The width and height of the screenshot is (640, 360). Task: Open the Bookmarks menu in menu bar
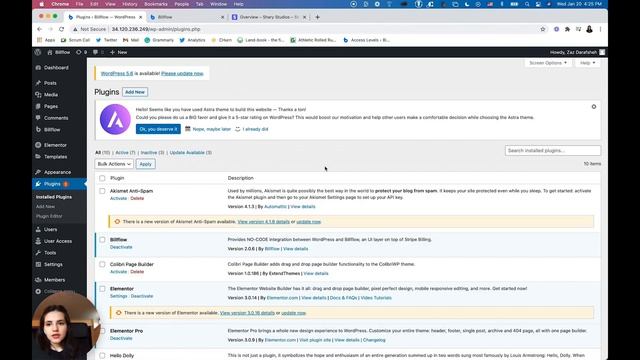156,4
